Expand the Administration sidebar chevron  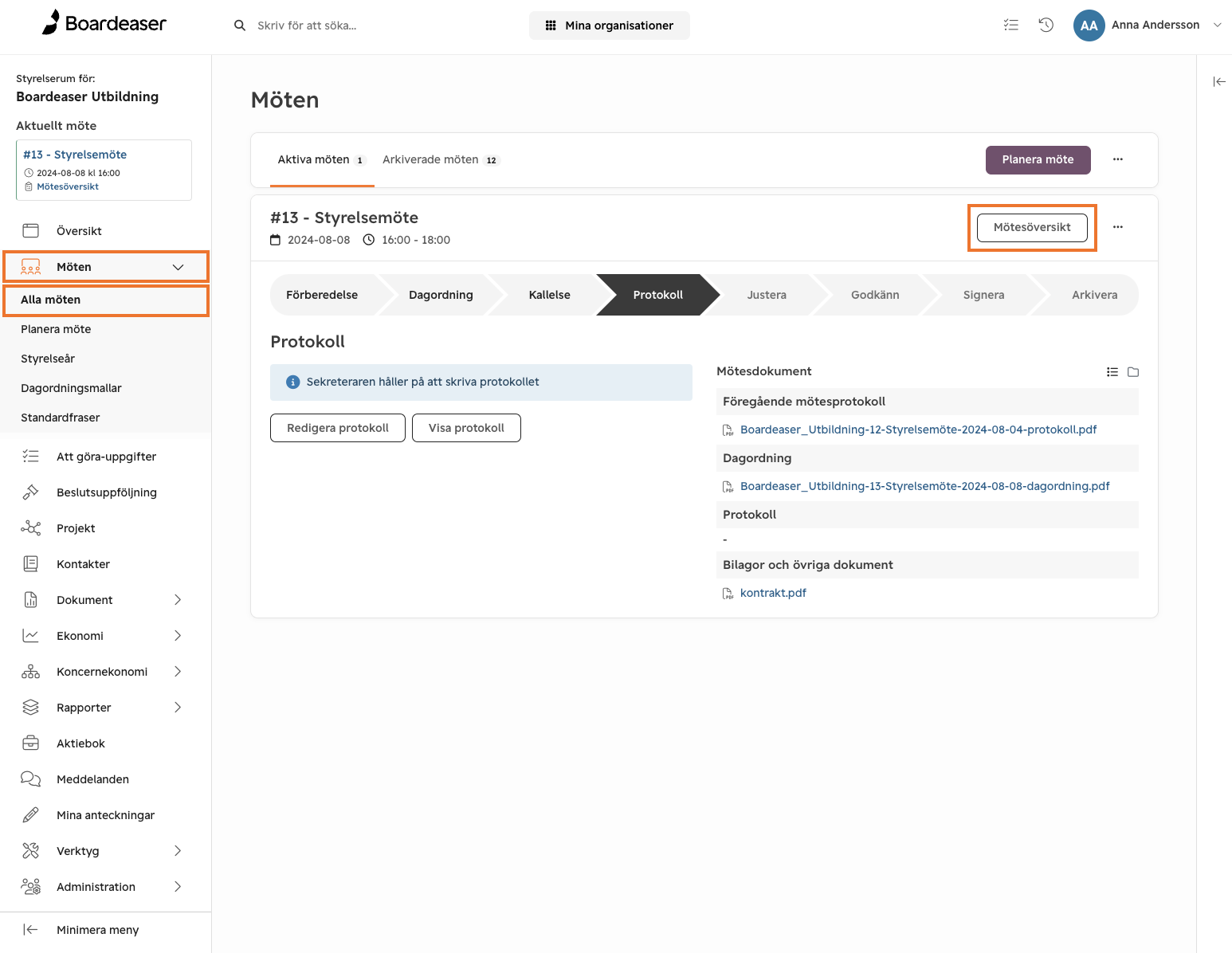pos(178,886)
